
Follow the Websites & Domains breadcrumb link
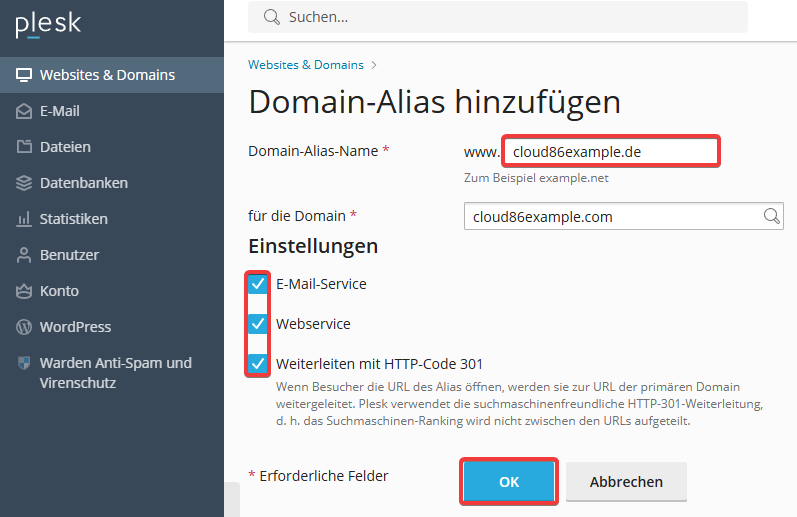point(306,65)
